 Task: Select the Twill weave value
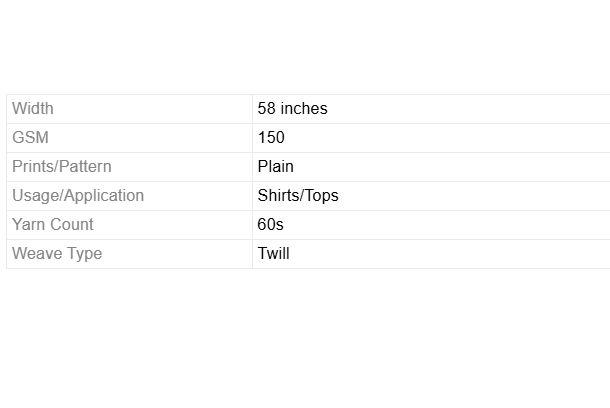coord(273,253)
